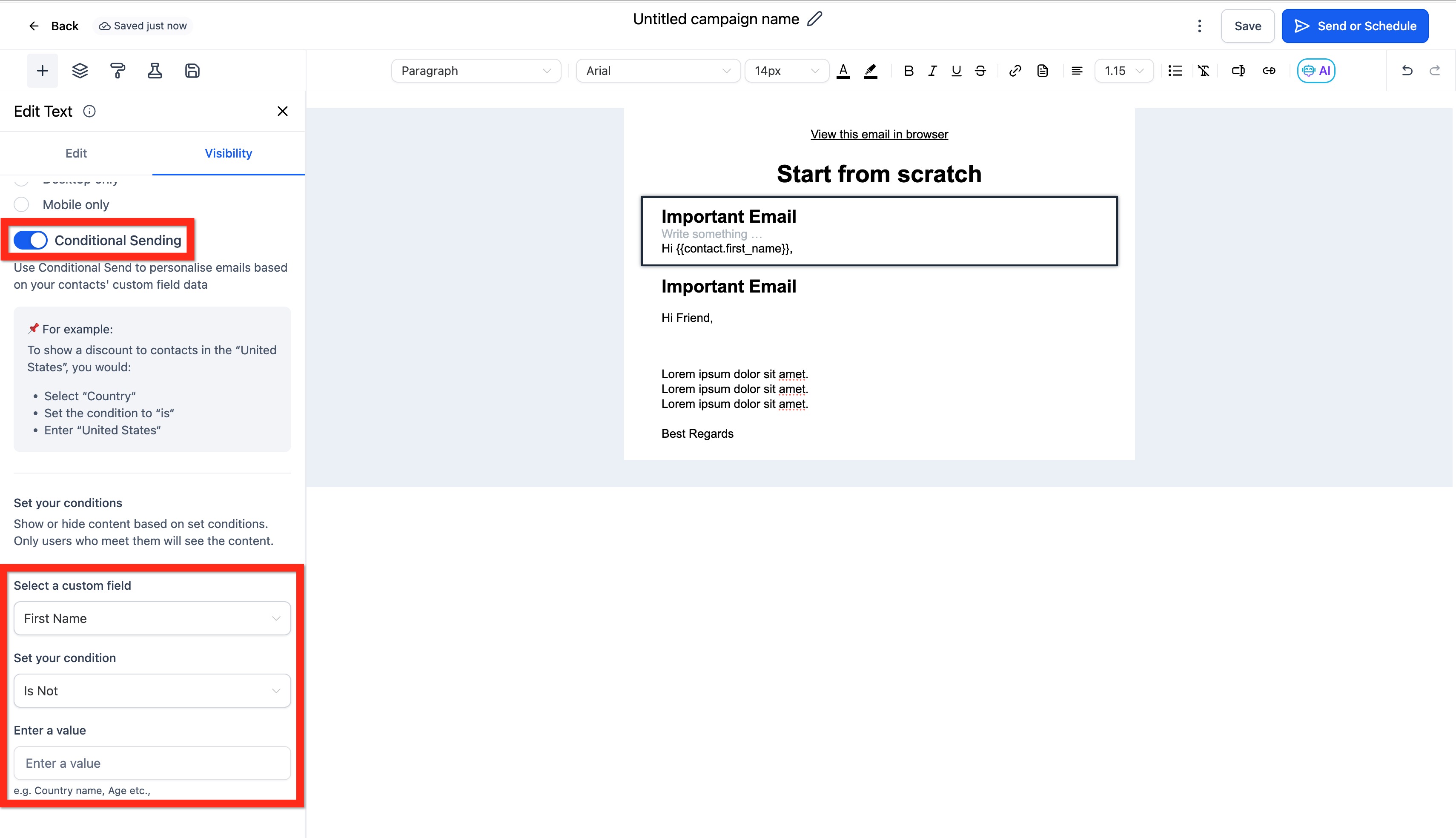Image resolution: width=1456 pixels, height=838 pixels.
Task: Toggle bold text formatting
Action: (x=909, y=71)
